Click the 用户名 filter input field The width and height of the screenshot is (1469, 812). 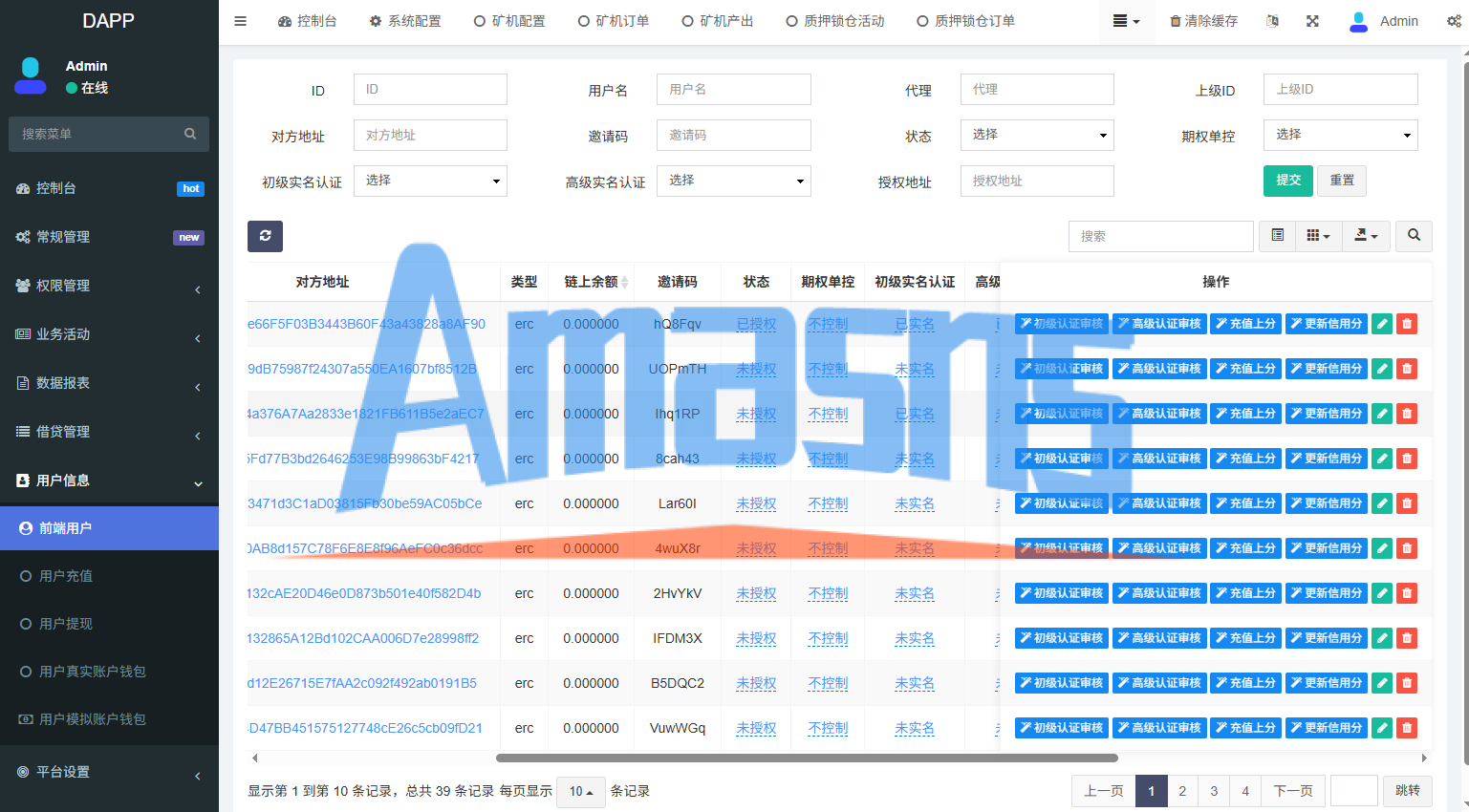tap(734, 89)
